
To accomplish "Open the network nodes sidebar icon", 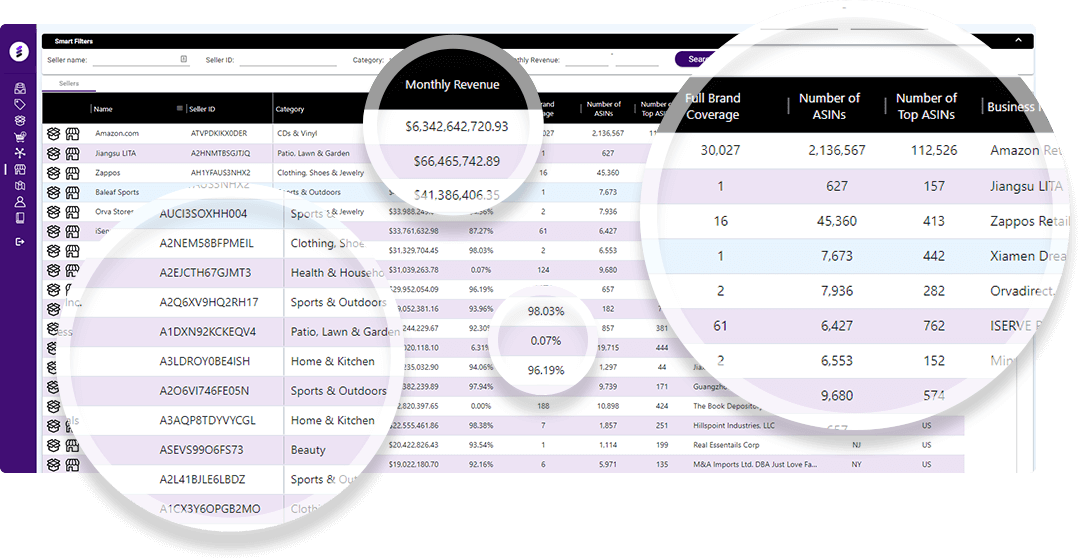I will click(20, 152).
